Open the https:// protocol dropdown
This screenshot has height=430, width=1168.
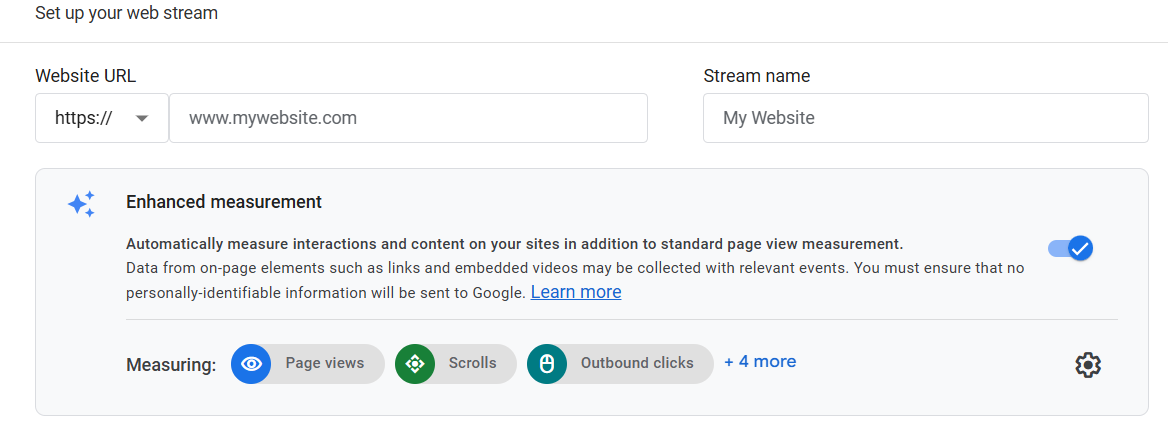click(x=102, y=118)
